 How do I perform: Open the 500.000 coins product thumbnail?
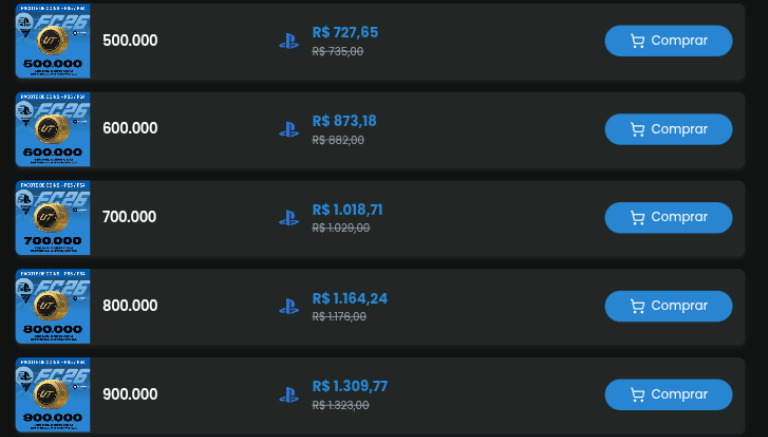[x=53, y=41]
